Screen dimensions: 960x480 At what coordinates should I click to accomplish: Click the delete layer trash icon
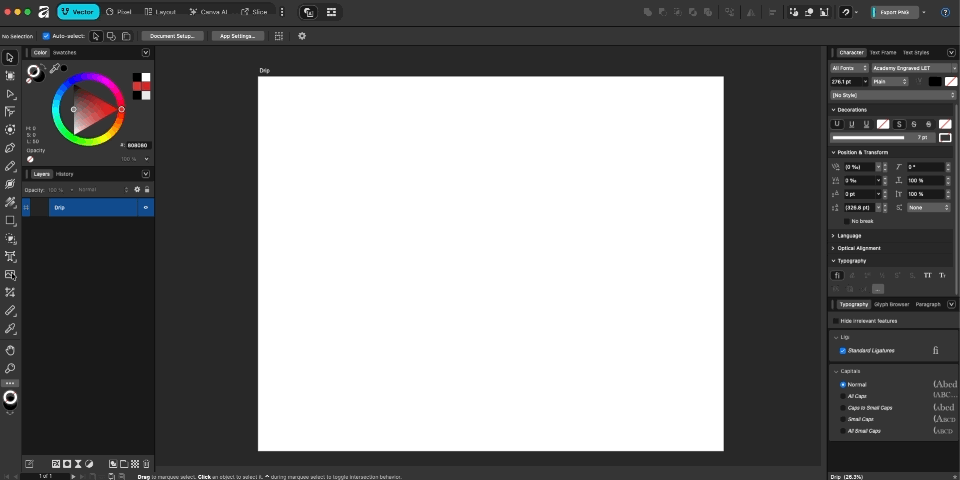(146, 464)
